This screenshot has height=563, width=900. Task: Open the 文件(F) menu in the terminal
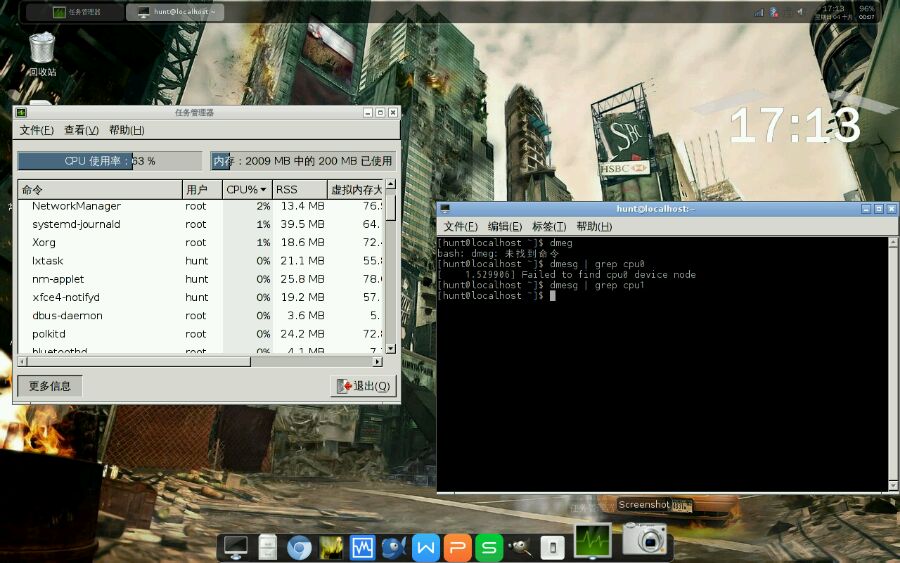[x=460, y=227]
